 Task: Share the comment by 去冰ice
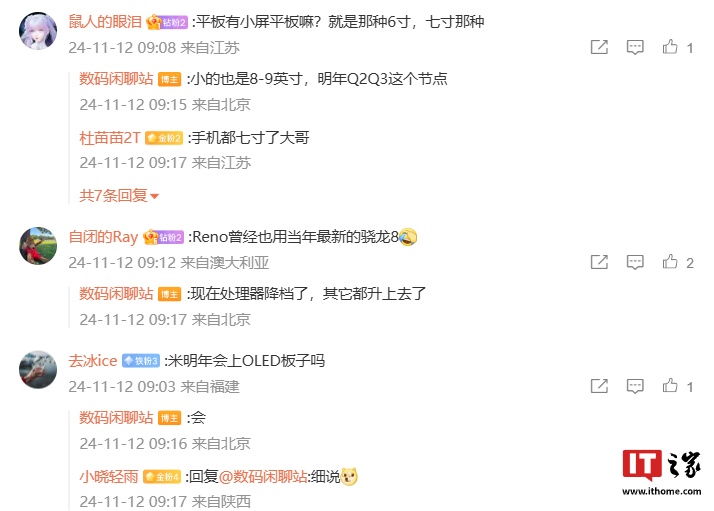click(599, 386)
